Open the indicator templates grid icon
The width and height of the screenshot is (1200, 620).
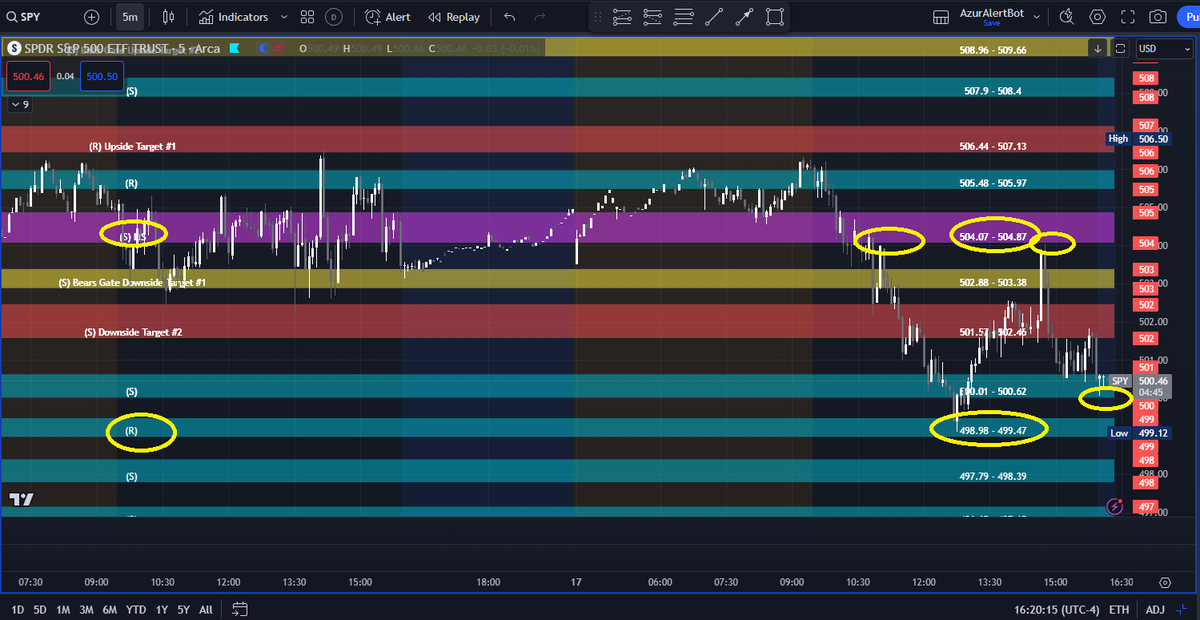coord(308,17)
